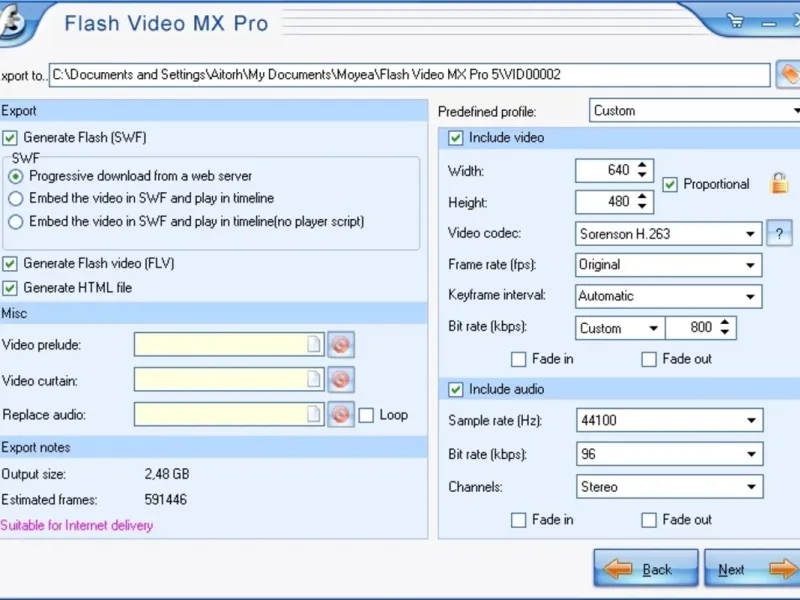Open the Sample rate dropdown
Viewport: 800px width, 600px height.
click(669, 420)
